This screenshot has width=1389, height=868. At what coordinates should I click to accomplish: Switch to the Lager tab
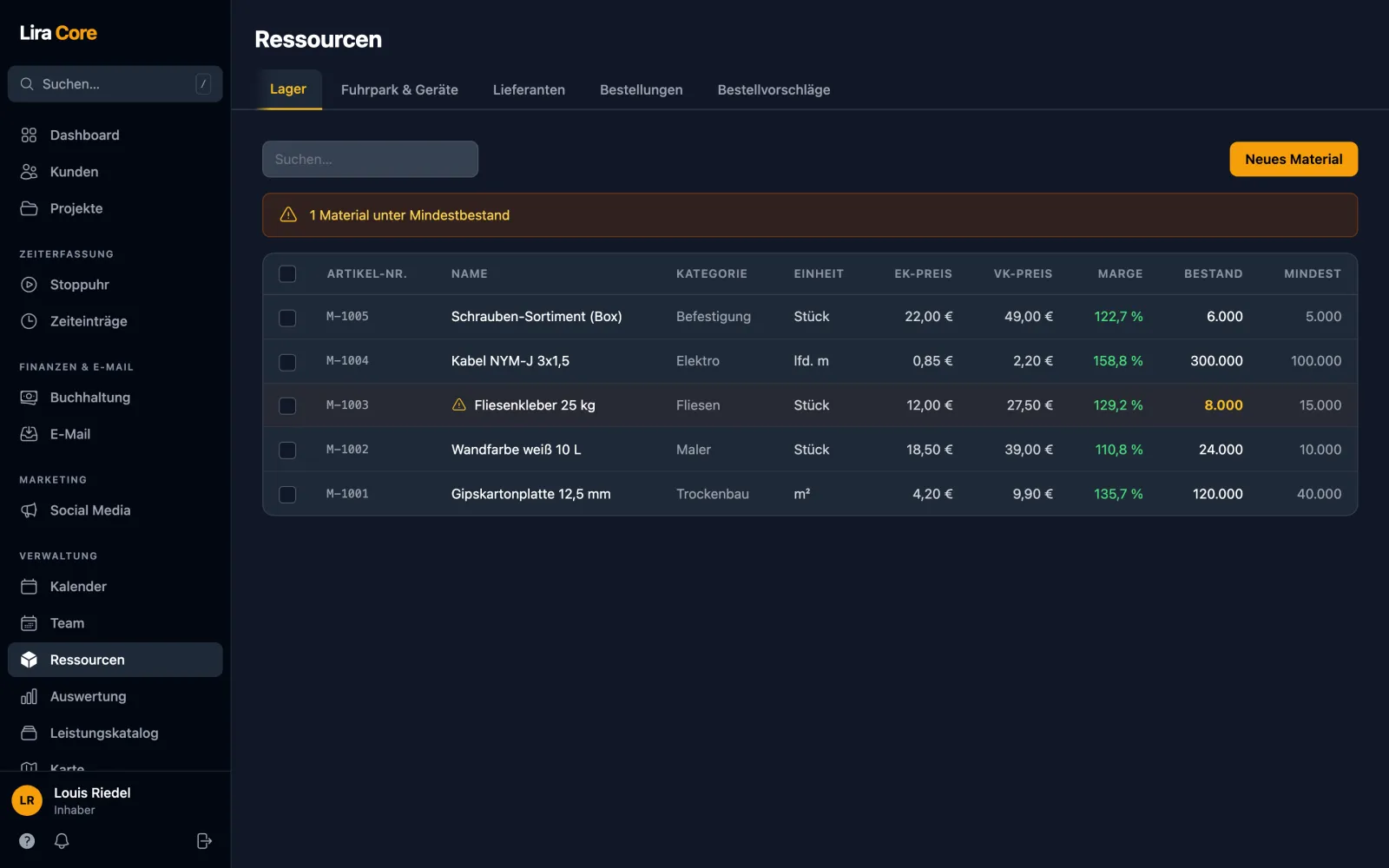[x=288, y=89]
